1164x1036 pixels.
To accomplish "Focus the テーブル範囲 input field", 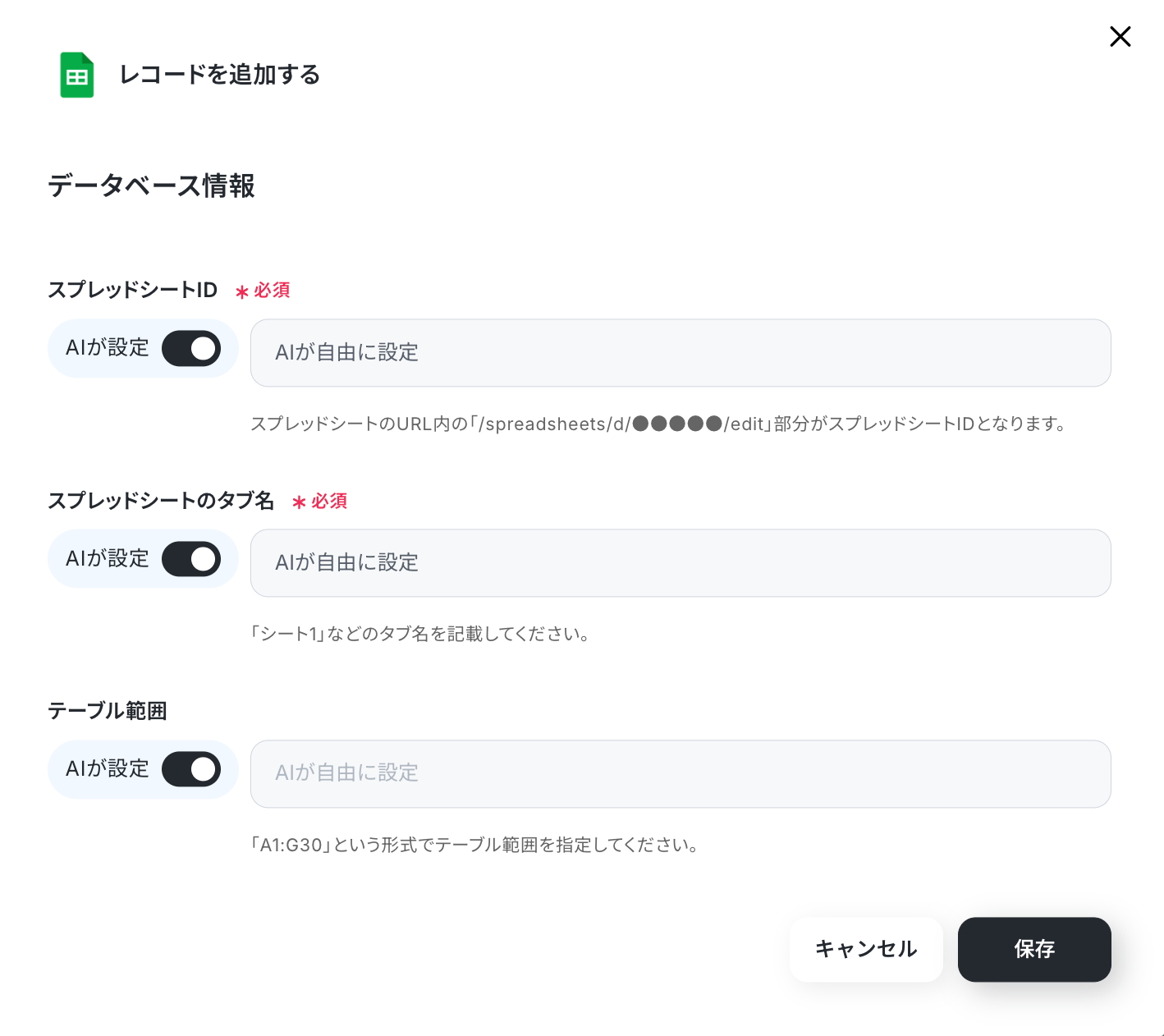I will pos(681,773).
